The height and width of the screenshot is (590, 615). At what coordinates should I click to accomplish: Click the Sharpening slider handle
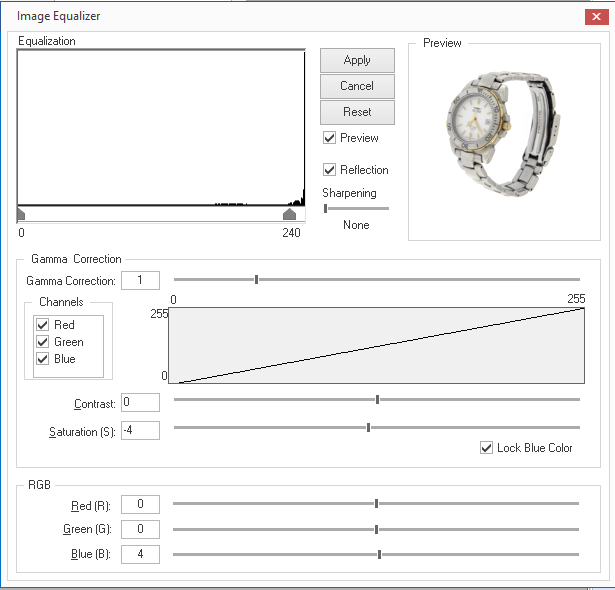tap(326, 209)
